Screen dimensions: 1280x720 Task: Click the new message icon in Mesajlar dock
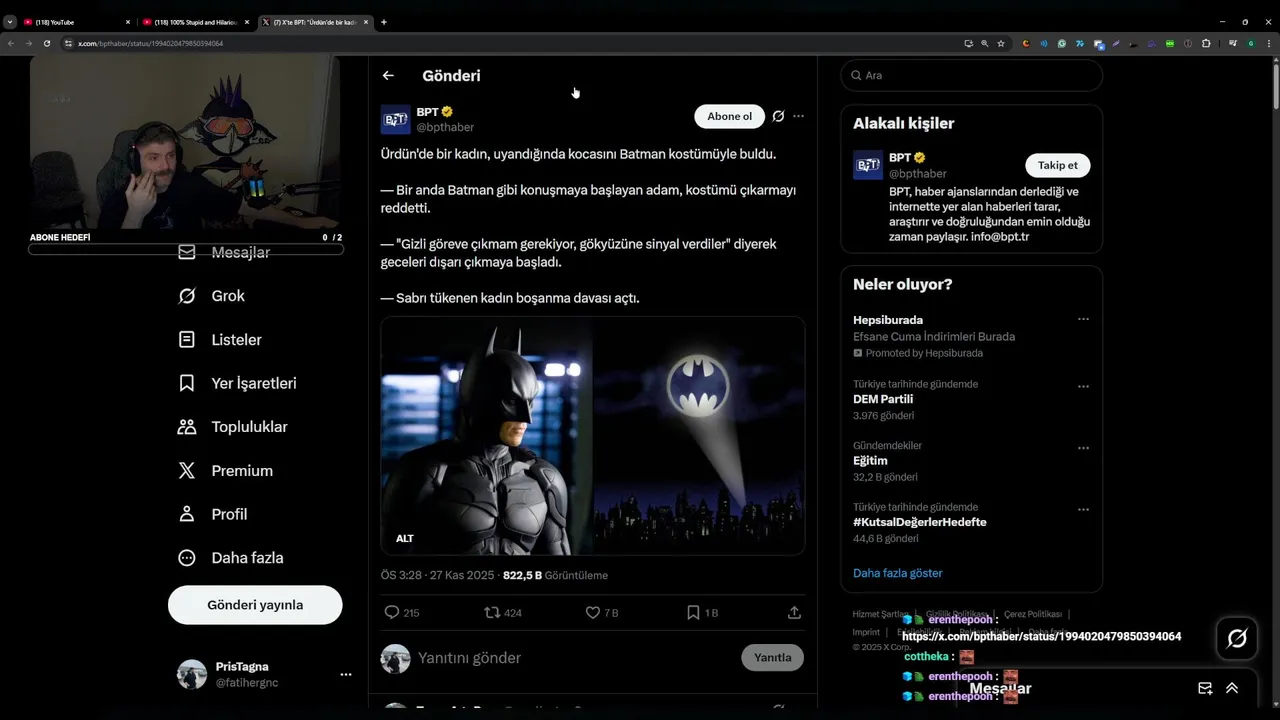point(1205,688)
